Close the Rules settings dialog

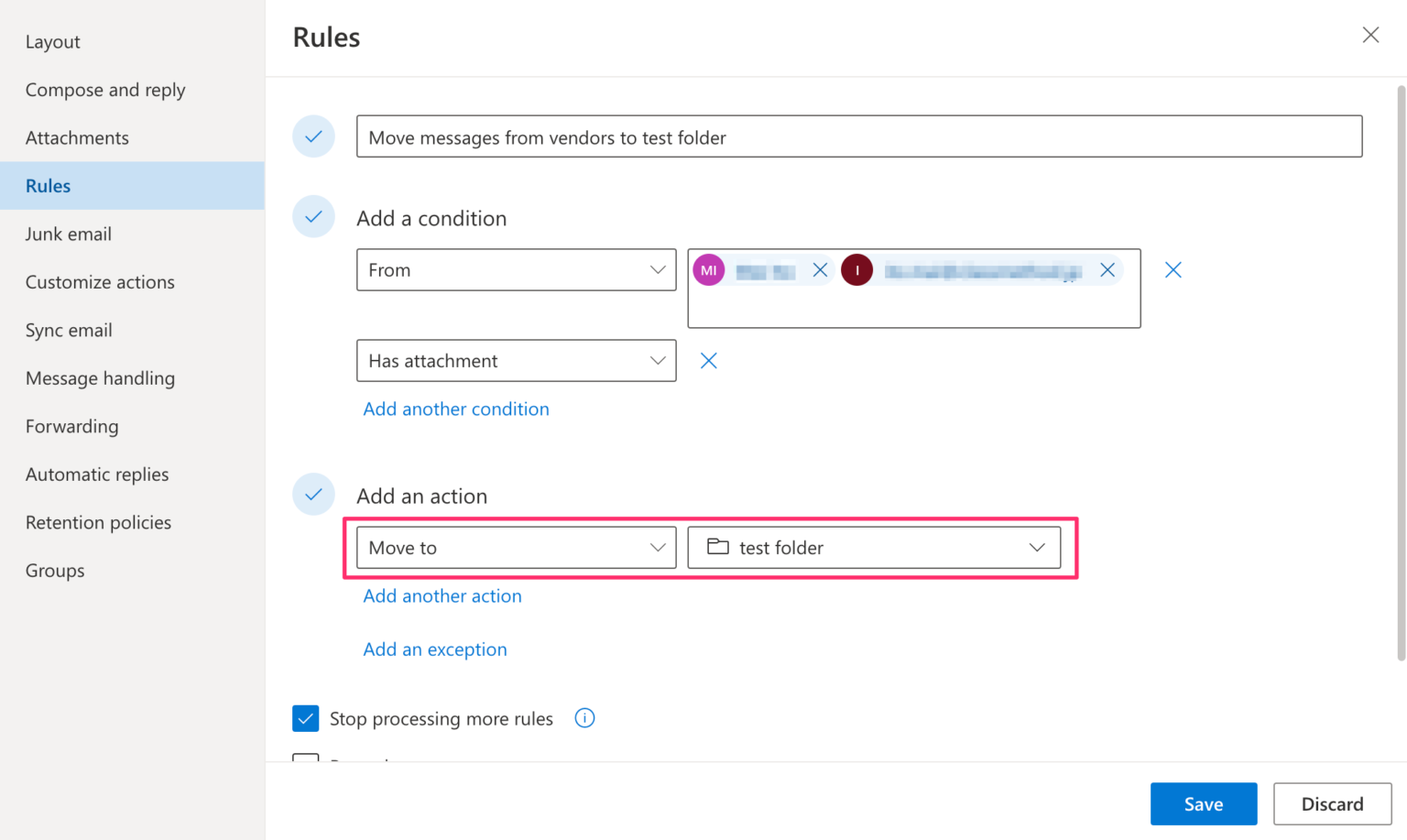pos(1370,35)
